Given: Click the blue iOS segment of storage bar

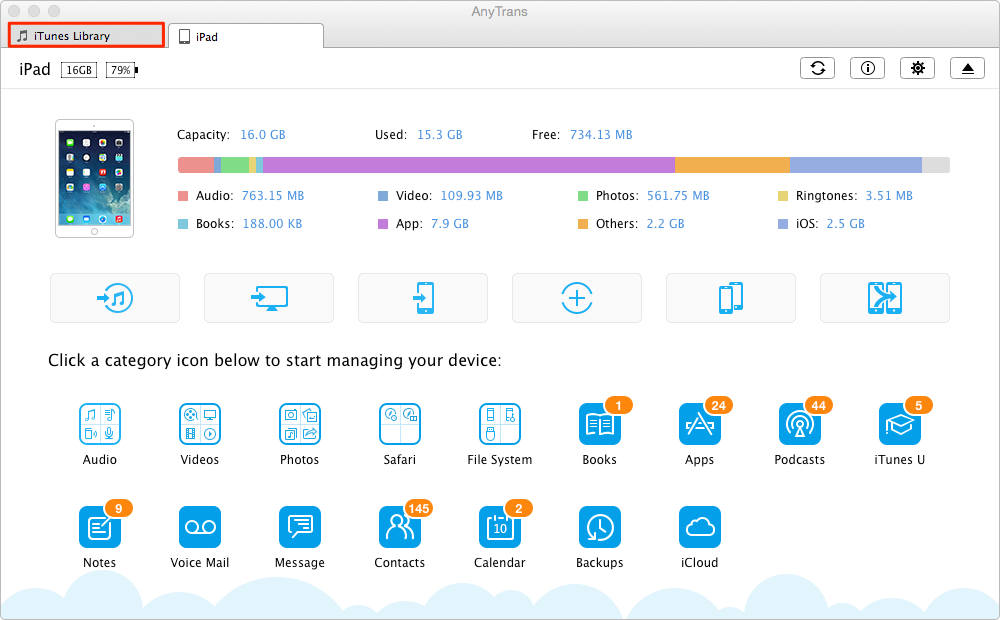Looking at the screenshot, I should 855,165.
